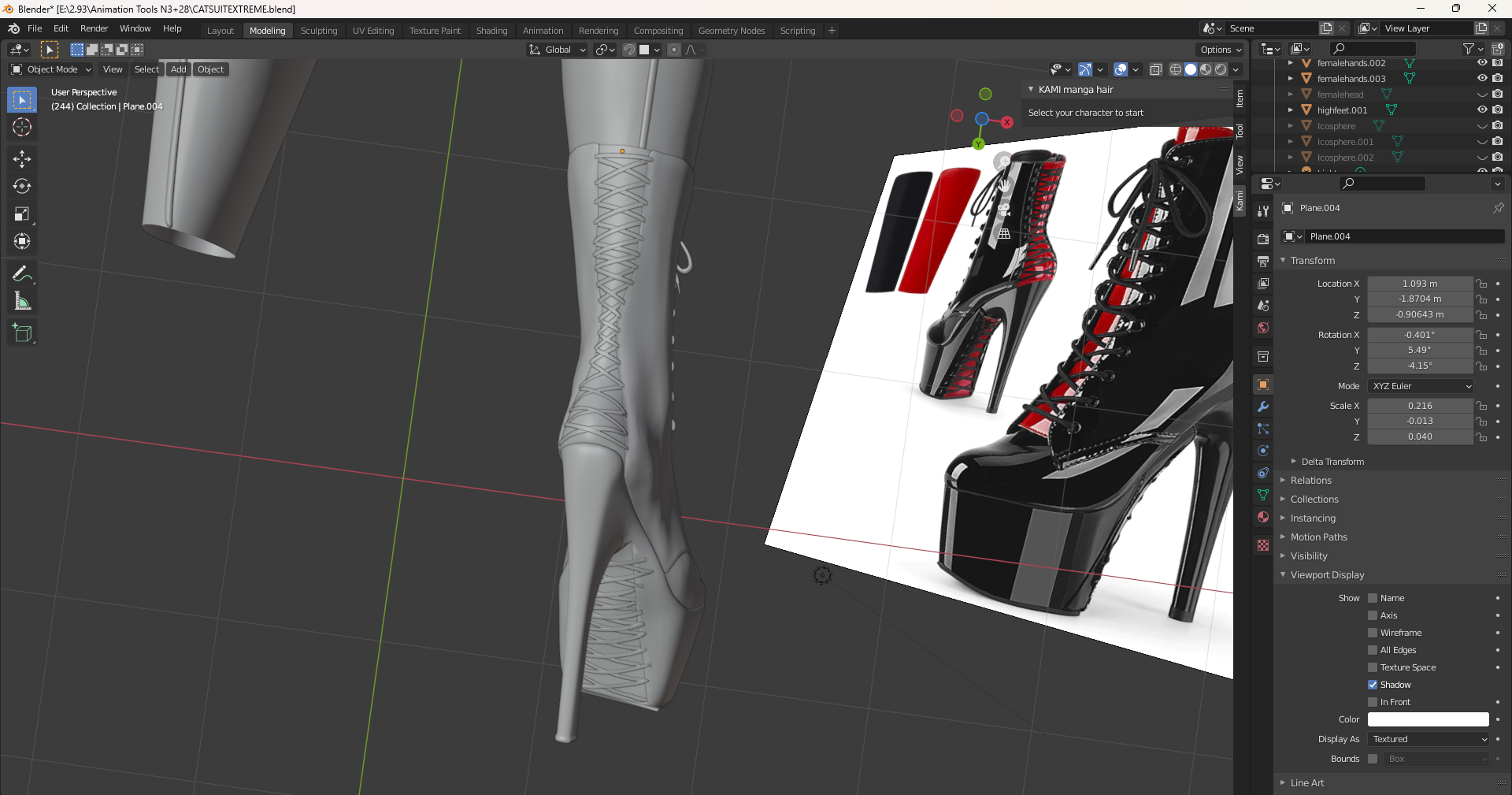
Task: Click the pan hand navigation gizmo
Action: (1004, 186)
